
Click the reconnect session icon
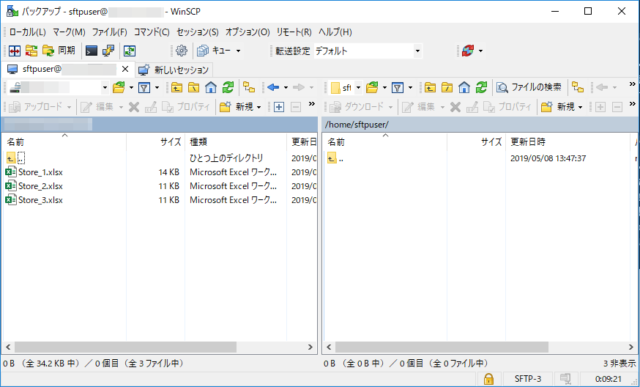468,51
